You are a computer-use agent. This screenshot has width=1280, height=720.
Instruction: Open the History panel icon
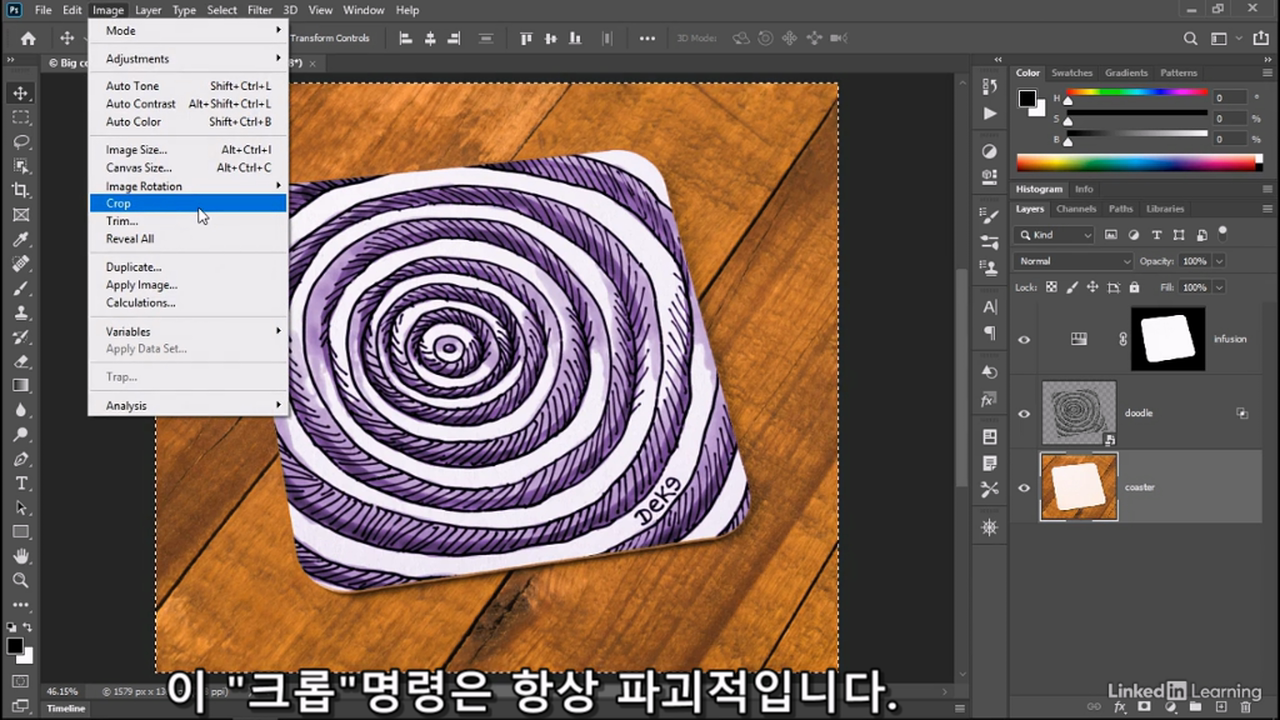pyautogui.click(x=990, y=87)
